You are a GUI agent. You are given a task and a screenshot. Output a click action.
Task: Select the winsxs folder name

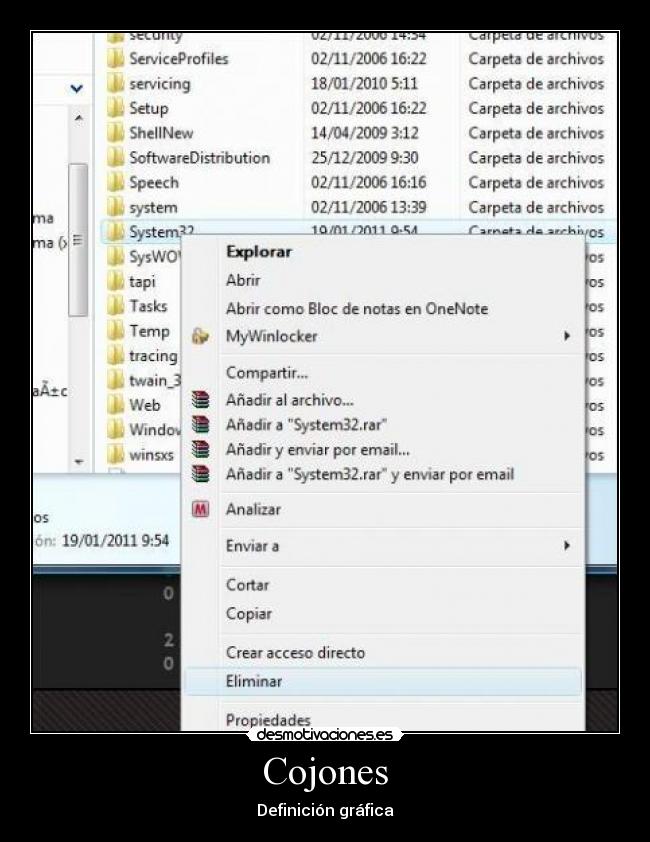tap(151, 455)
